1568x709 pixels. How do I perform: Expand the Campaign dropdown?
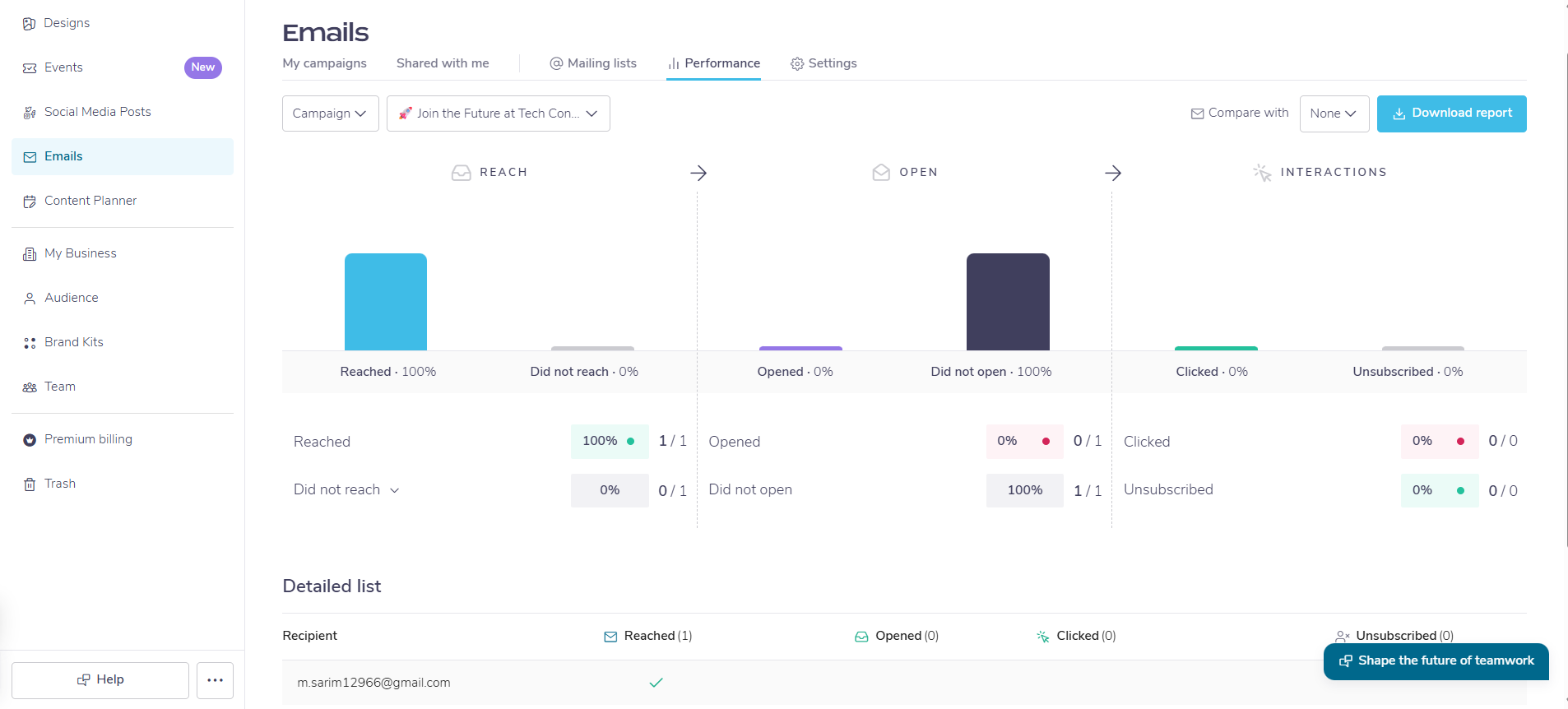(331, 114)
